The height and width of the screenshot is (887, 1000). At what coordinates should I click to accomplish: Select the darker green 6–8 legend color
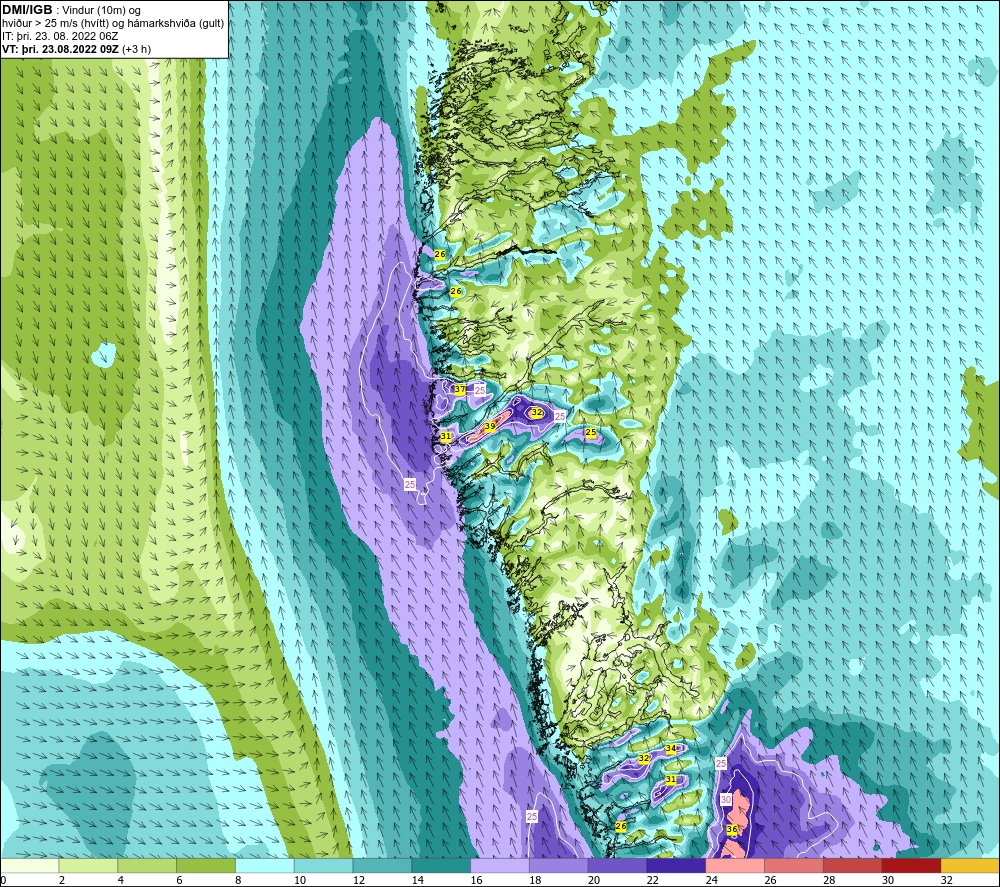206,865
